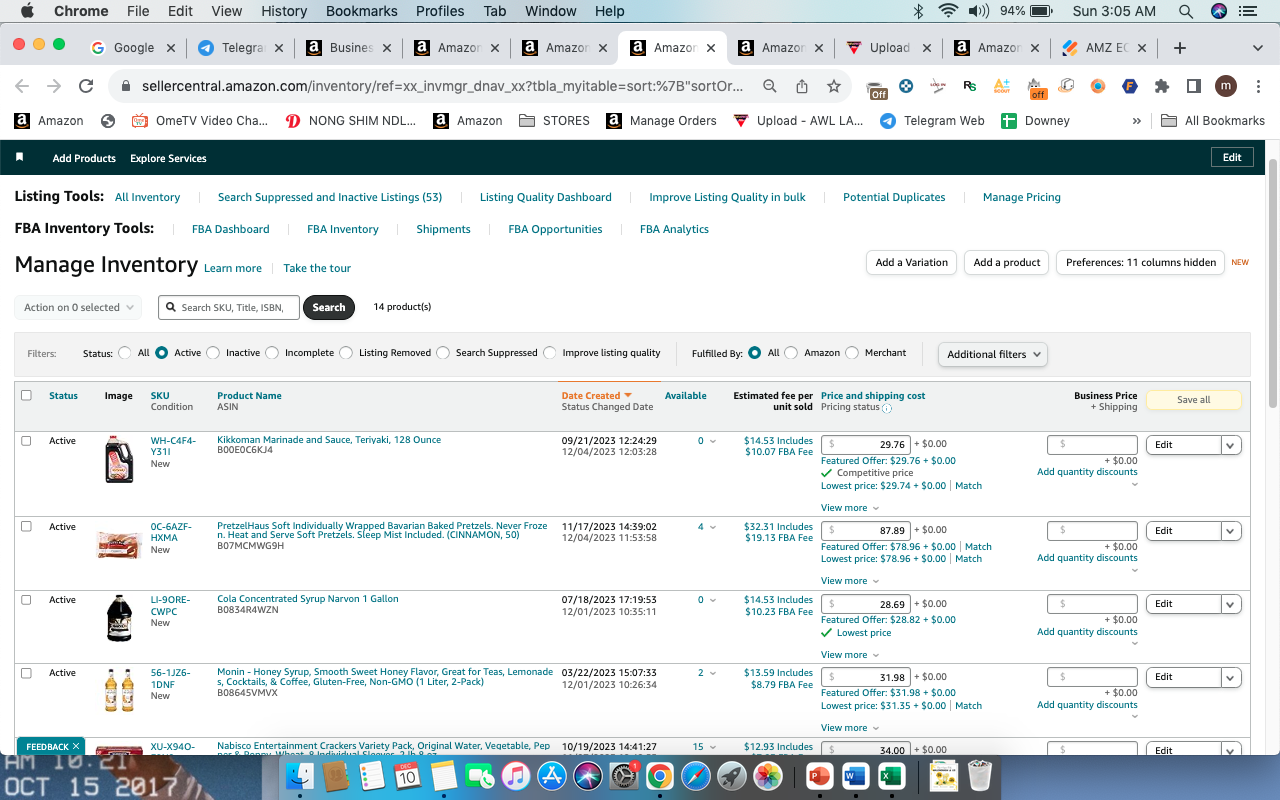Toggle Chrome side panel icon
This screenshot has height=800, width=1280.
(1193, 87)
